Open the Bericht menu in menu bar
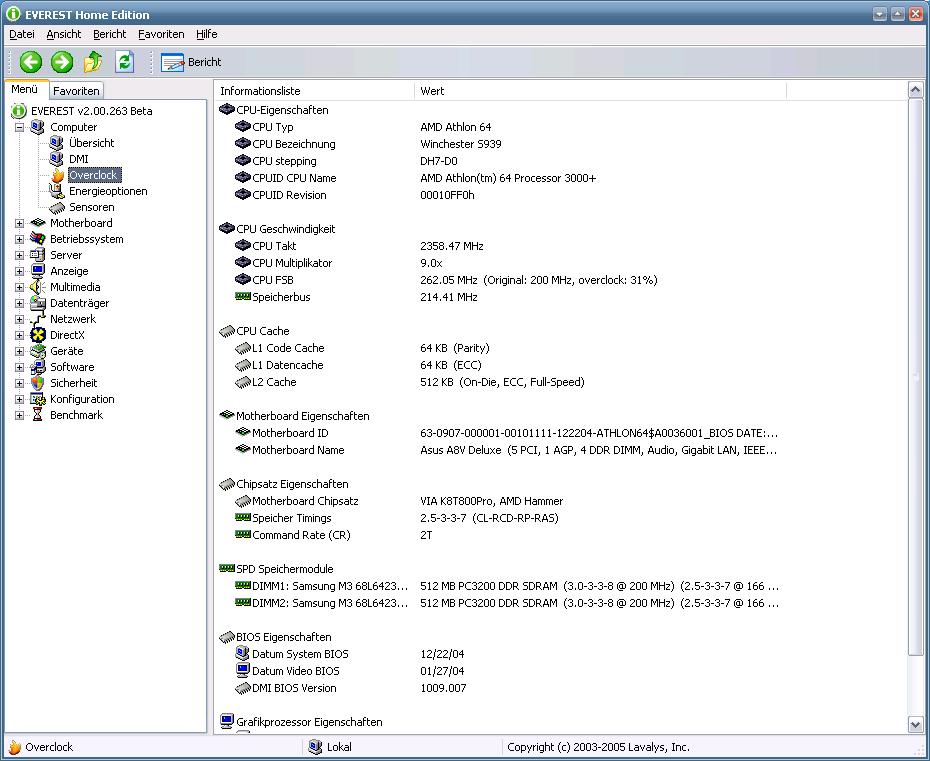Viewport: 930px width, 761px height. (x=110, y=34)
